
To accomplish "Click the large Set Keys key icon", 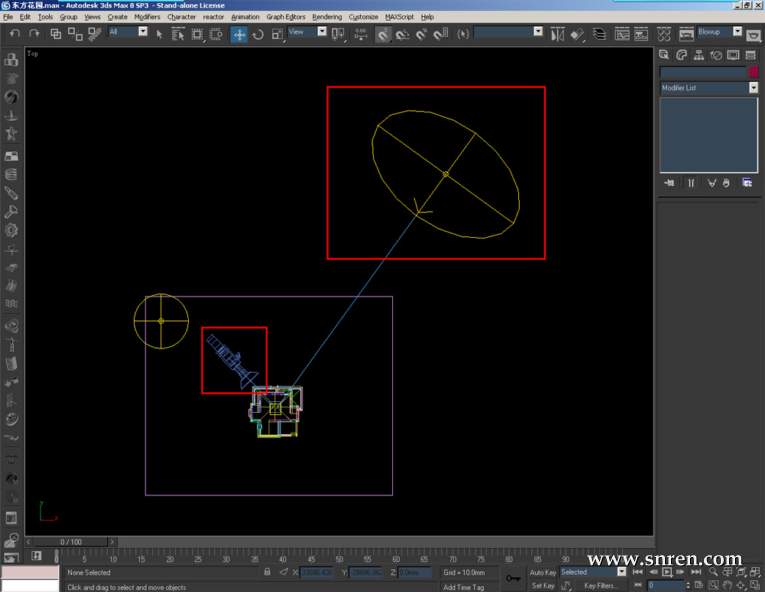I will click(513, 578).
